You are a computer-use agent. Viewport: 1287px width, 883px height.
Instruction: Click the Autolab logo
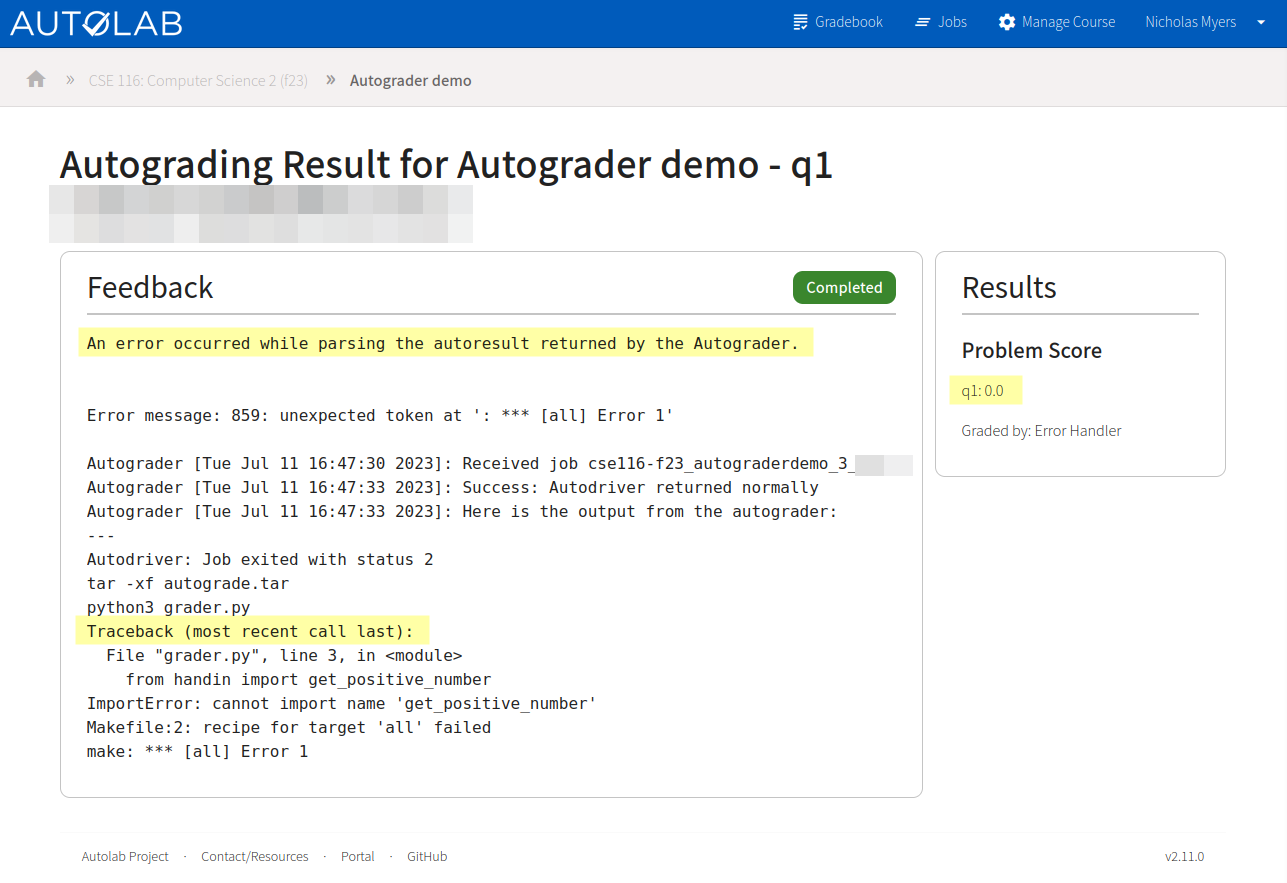[x=96, y=22]
